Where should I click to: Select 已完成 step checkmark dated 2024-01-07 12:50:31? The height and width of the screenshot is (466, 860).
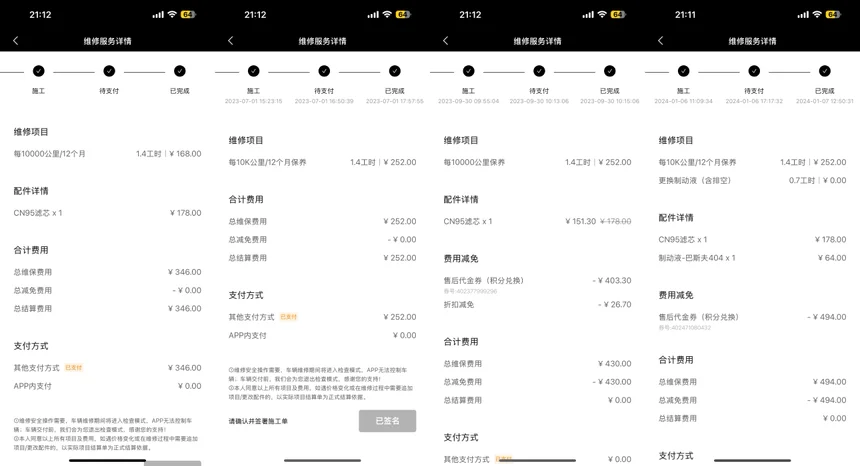825,71
